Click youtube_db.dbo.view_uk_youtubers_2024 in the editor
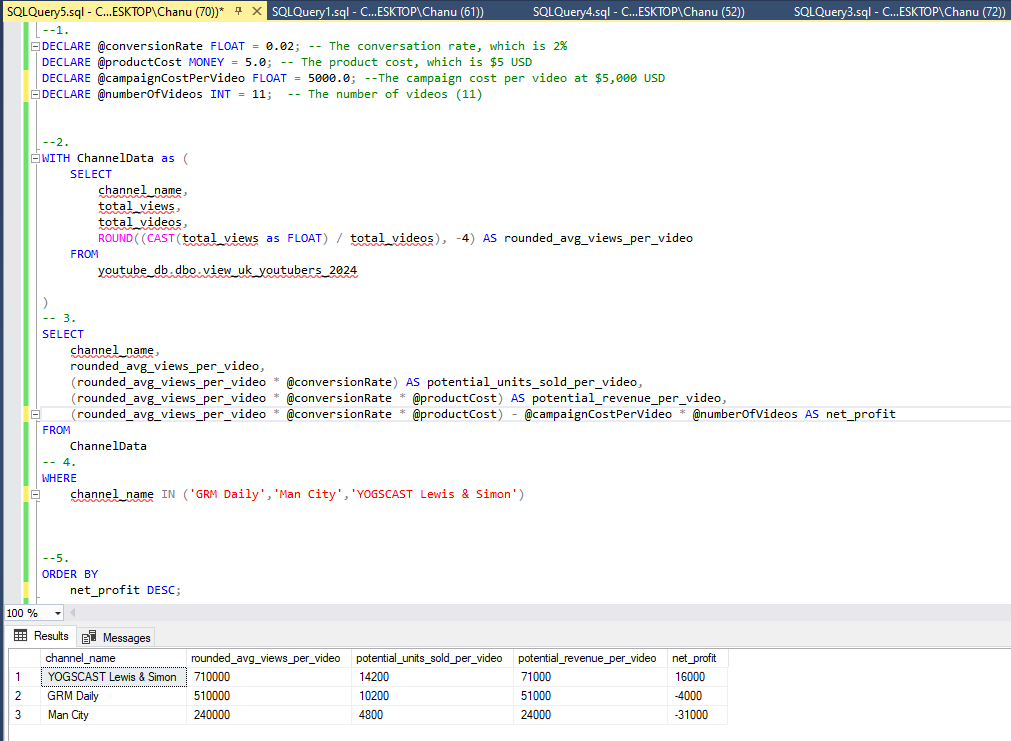Screen dimensions: 1011x741 point(228,270)
